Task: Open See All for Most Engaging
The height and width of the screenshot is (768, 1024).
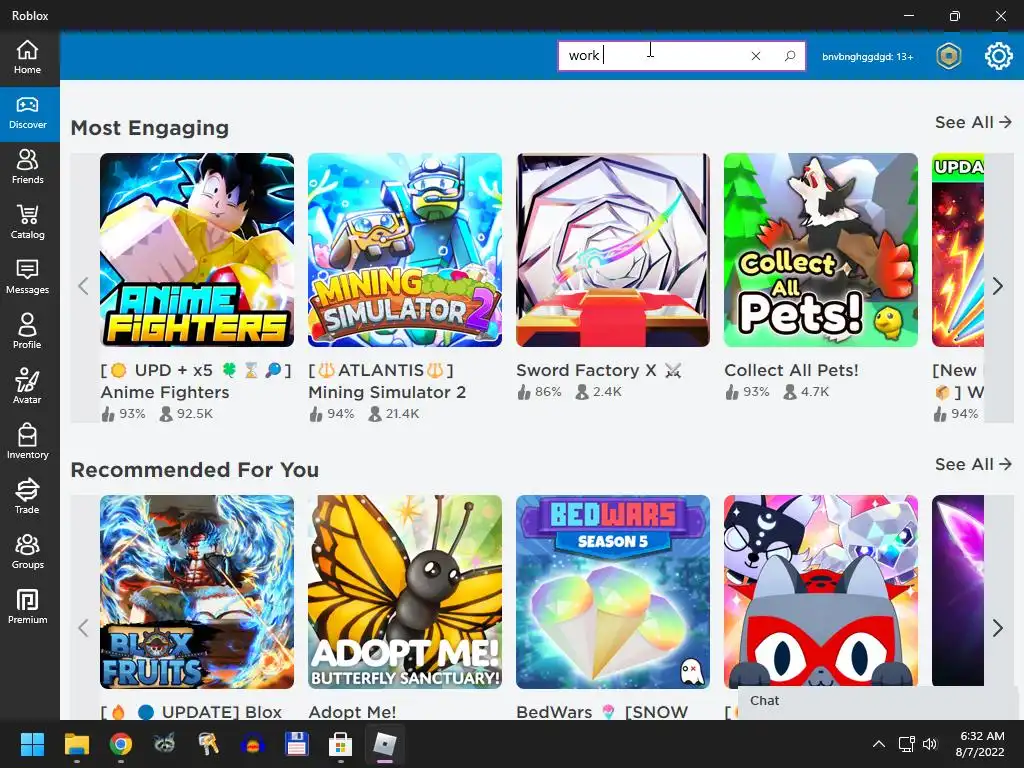Action: click(x=973, y=122)
